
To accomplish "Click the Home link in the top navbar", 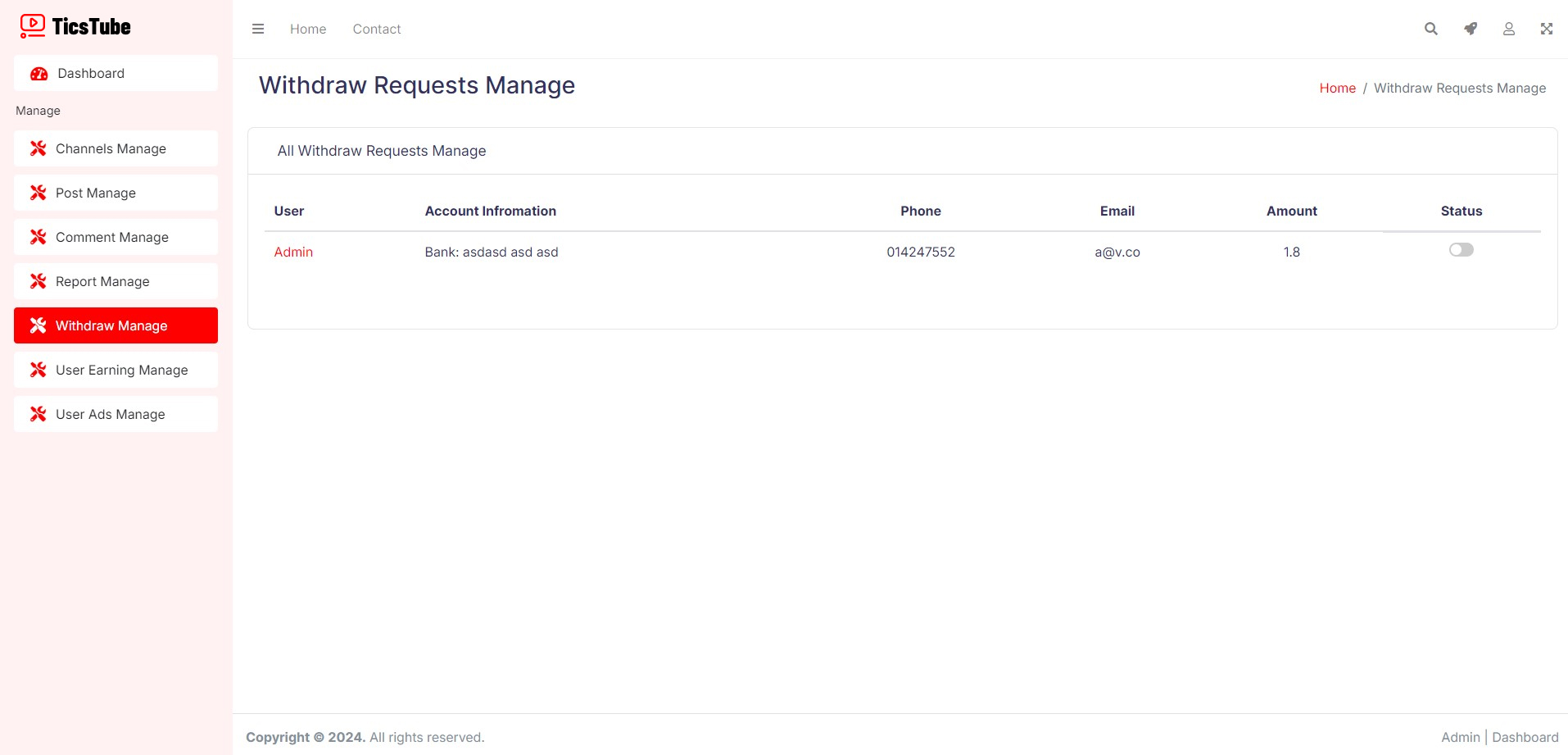I will (308, 29).
